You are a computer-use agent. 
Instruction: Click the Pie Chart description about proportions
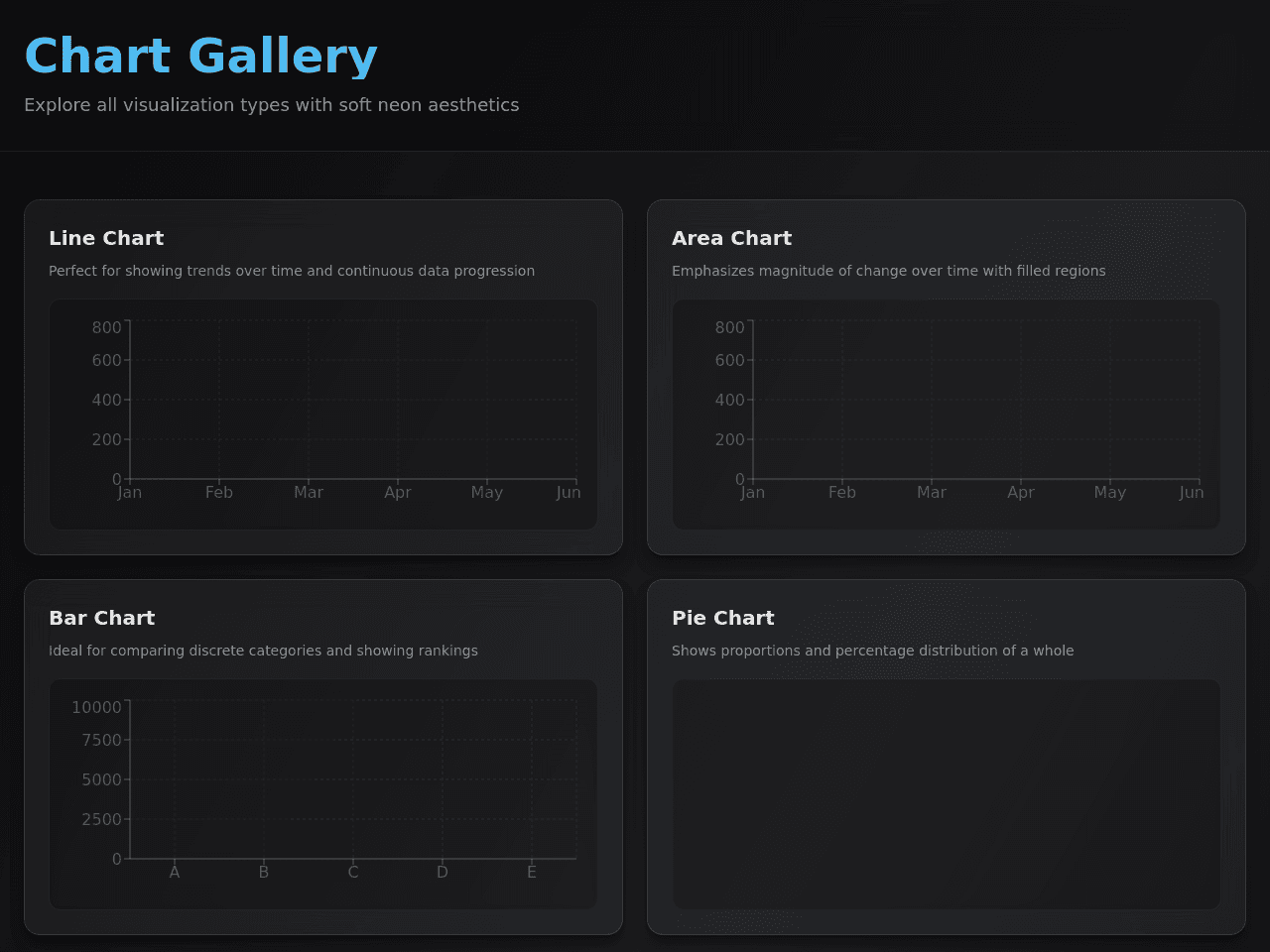872,651
